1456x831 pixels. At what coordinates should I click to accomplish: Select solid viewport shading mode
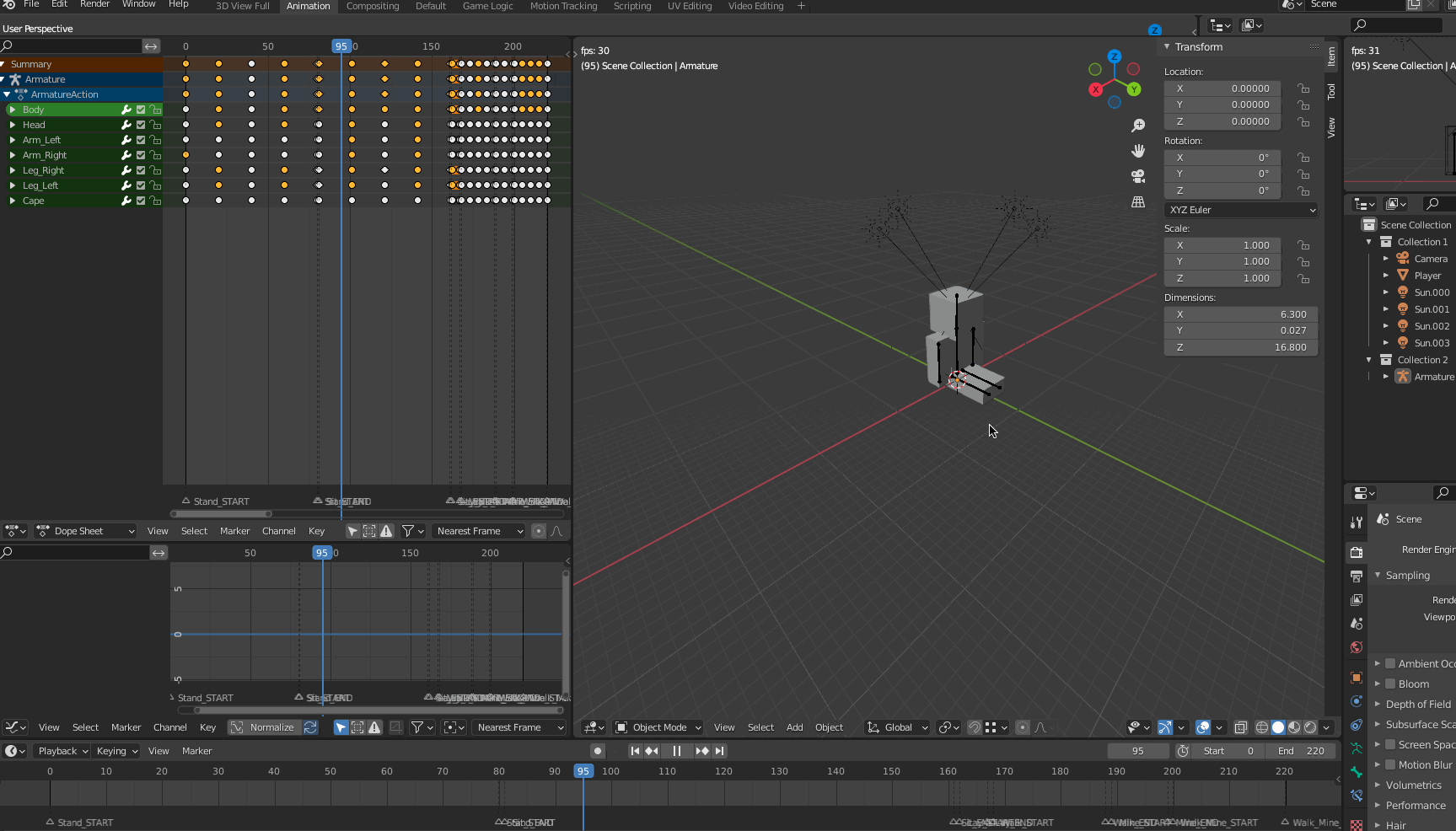point(1278,727)
